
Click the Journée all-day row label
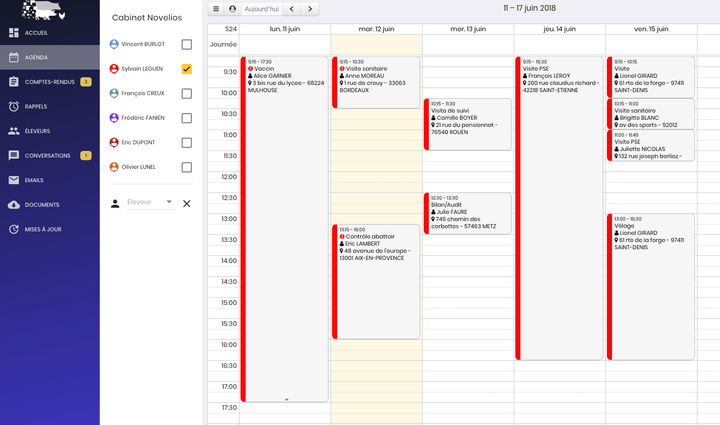(x=224, y=45)
